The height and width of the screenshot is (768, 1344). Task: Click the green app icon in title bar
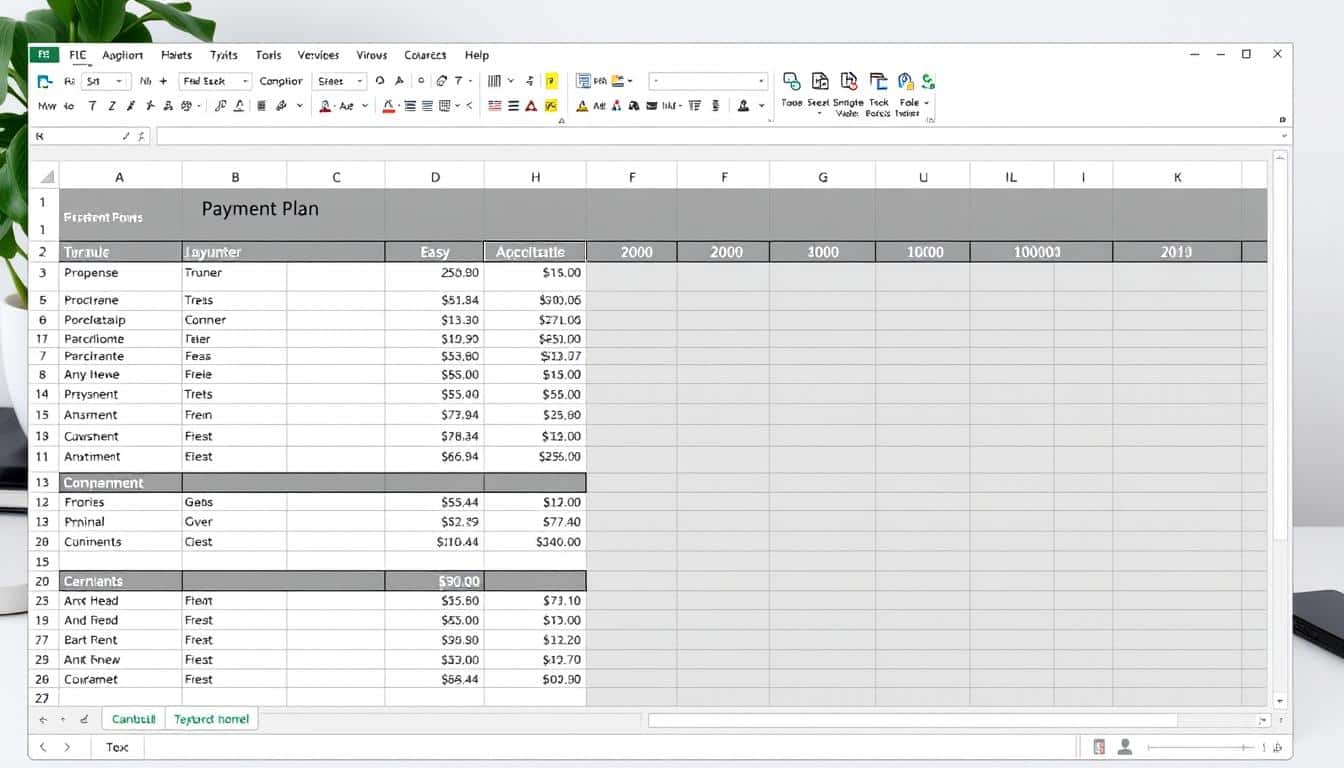tap(44, 55)
